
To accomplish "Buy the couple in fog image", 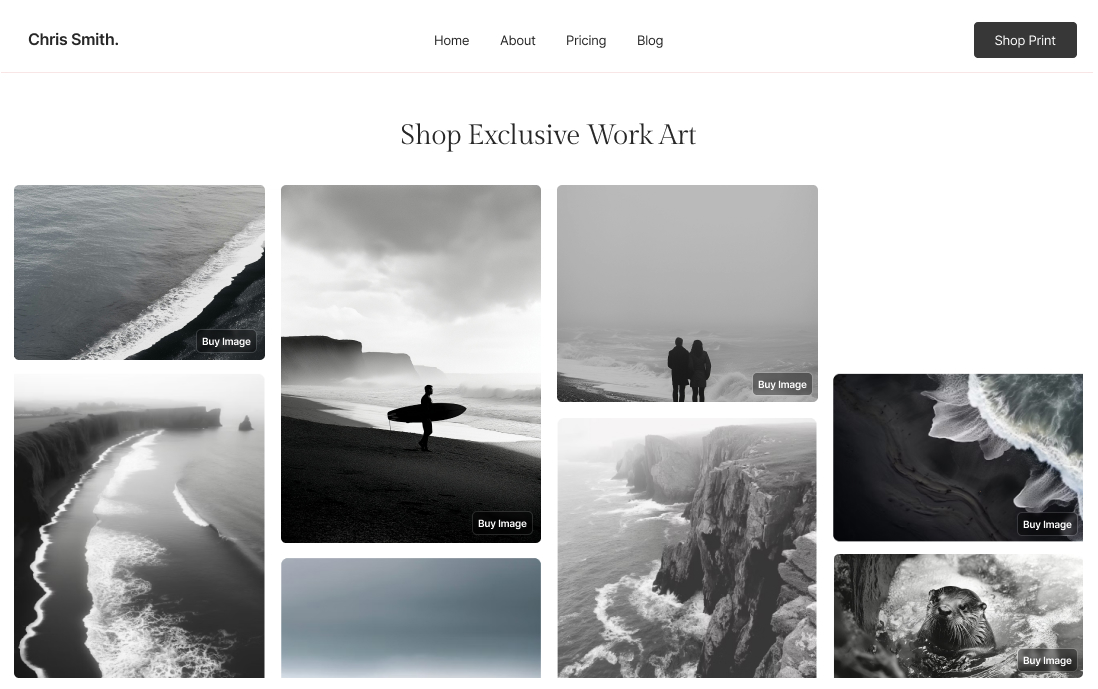I will tap(782, 384).
